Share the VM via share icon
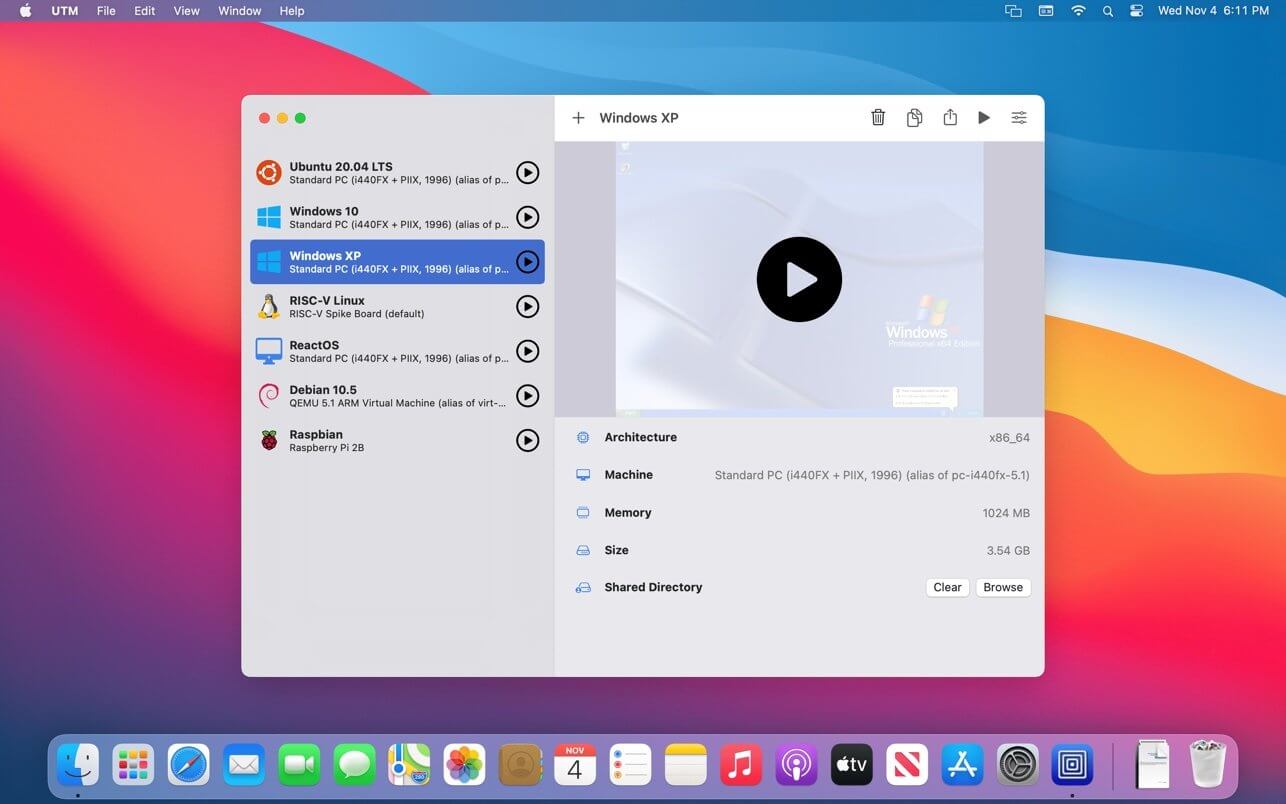The height and width of the screenshot is (804, 1286). tap(950, 117)
